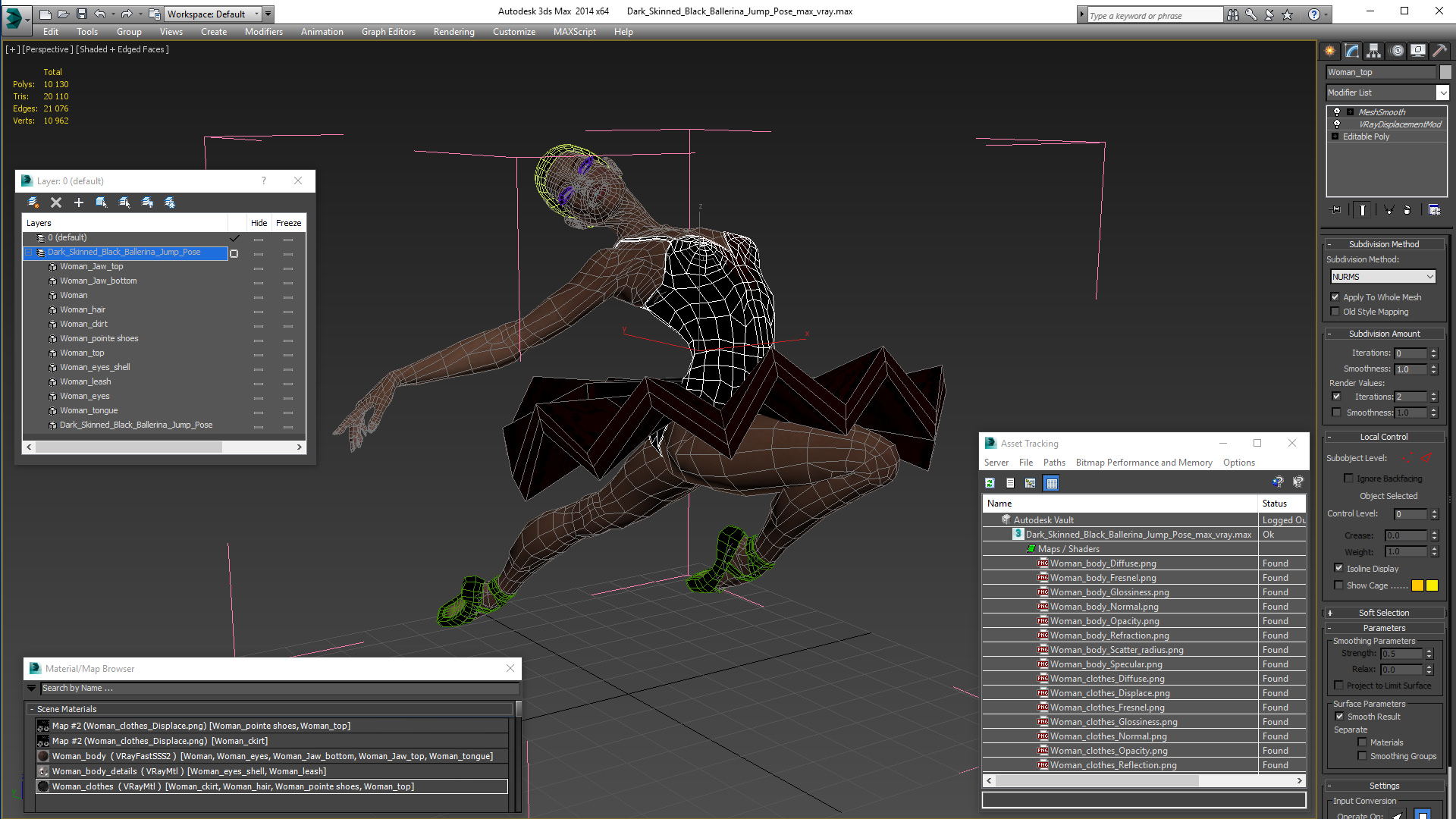Click the first Show Cage color swatch
Screen dimensions: 1456x819
pyautogui.click(x=1417, y=585)
